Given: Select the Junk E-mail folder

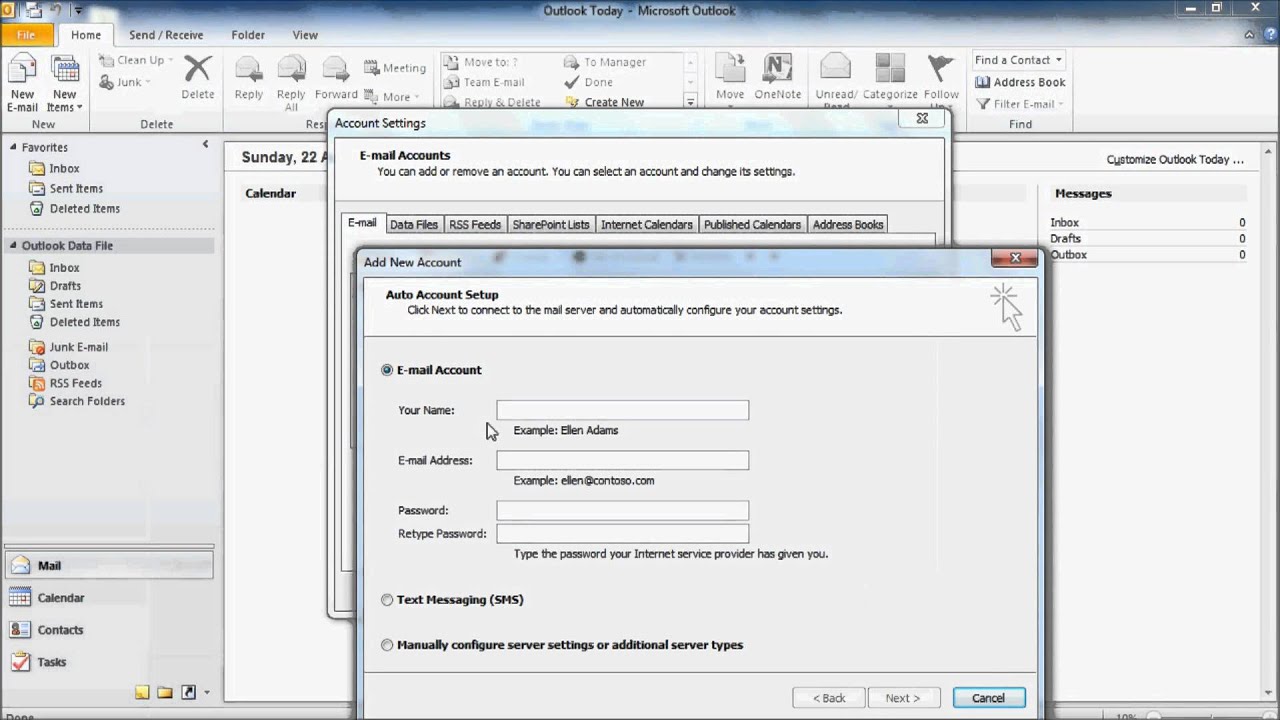Looking at the screenshot, I should point(78,347).
